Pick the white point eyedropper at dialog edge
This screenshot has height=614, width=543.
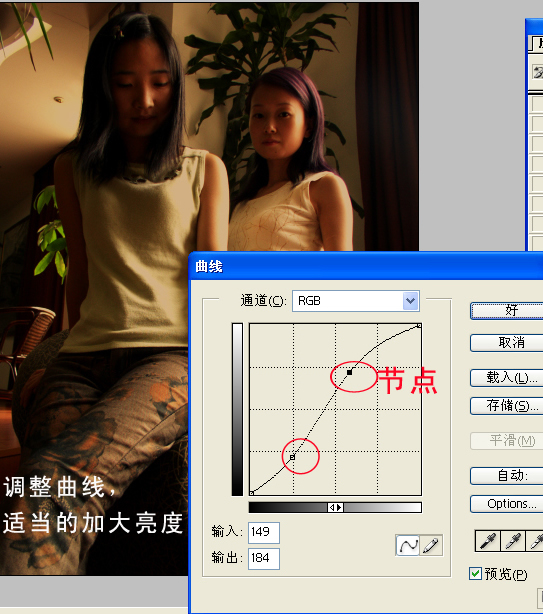click(535, 541)
